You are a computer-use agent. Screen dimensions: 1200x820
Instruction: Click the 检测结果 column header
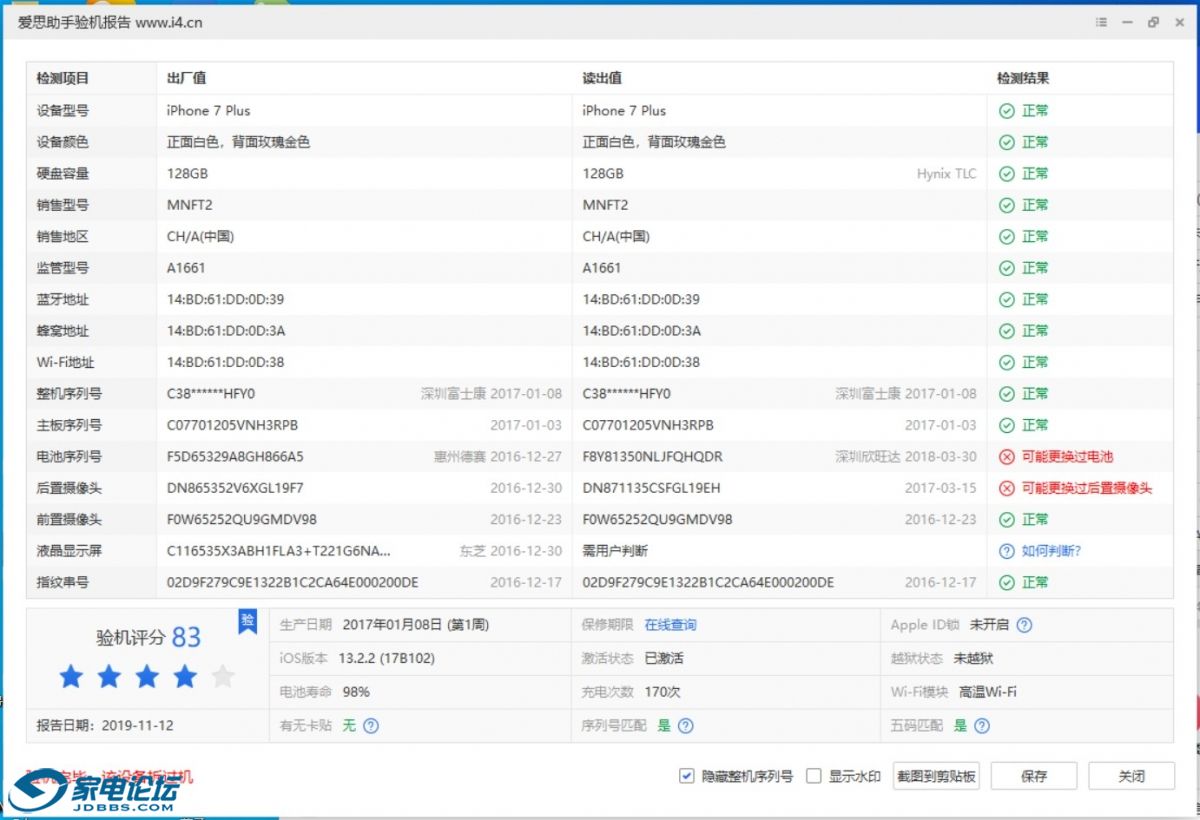coord(1023,78)
